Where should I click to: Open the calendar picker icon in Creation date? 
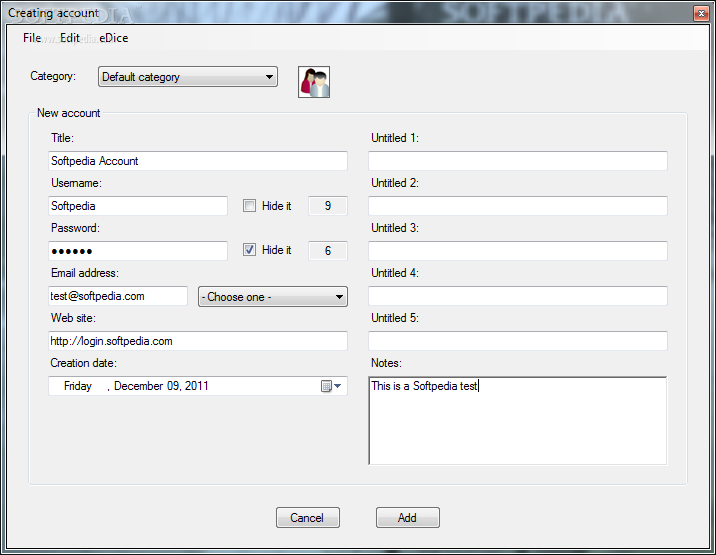click(x=331, y=386)
